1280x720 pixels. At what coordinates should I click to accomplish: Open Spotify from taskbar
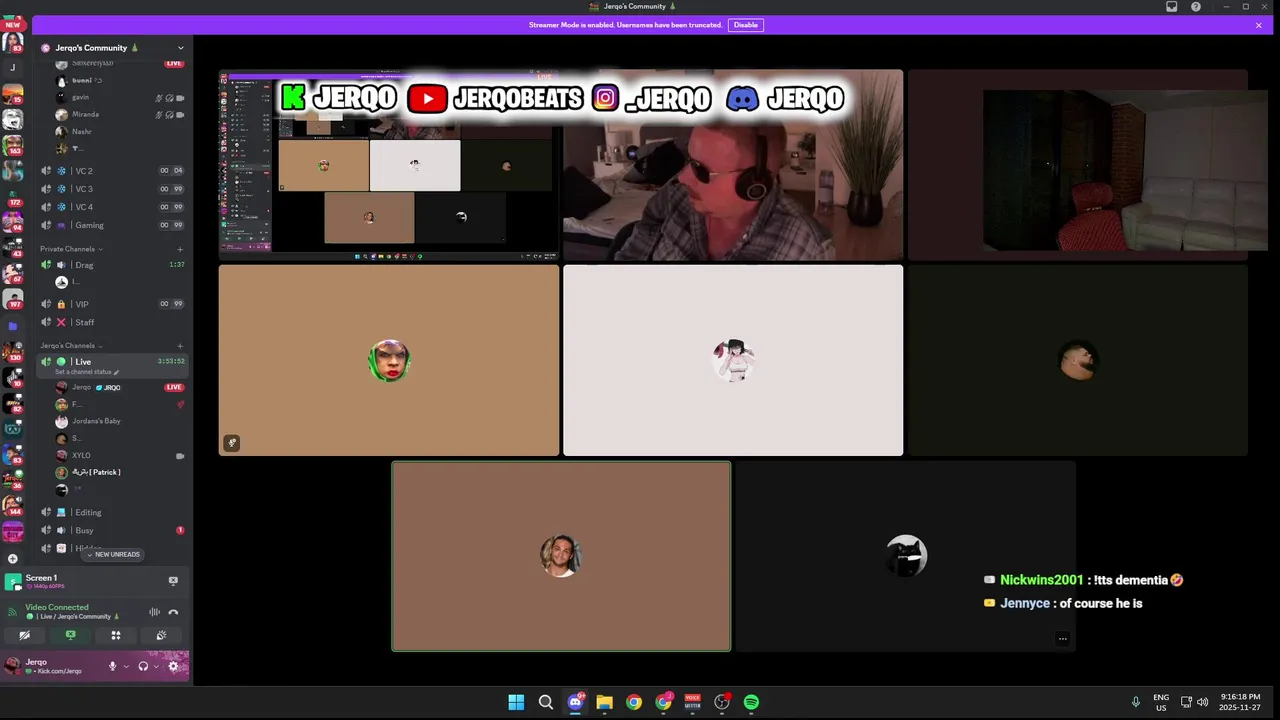(x=751, y=702)
